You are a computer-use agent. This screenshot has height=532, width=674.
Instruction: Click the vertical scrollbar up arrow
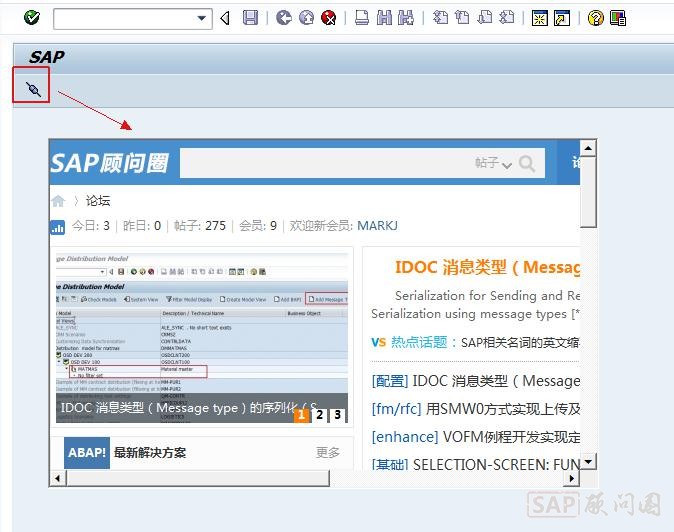click(x=588, y=148)
